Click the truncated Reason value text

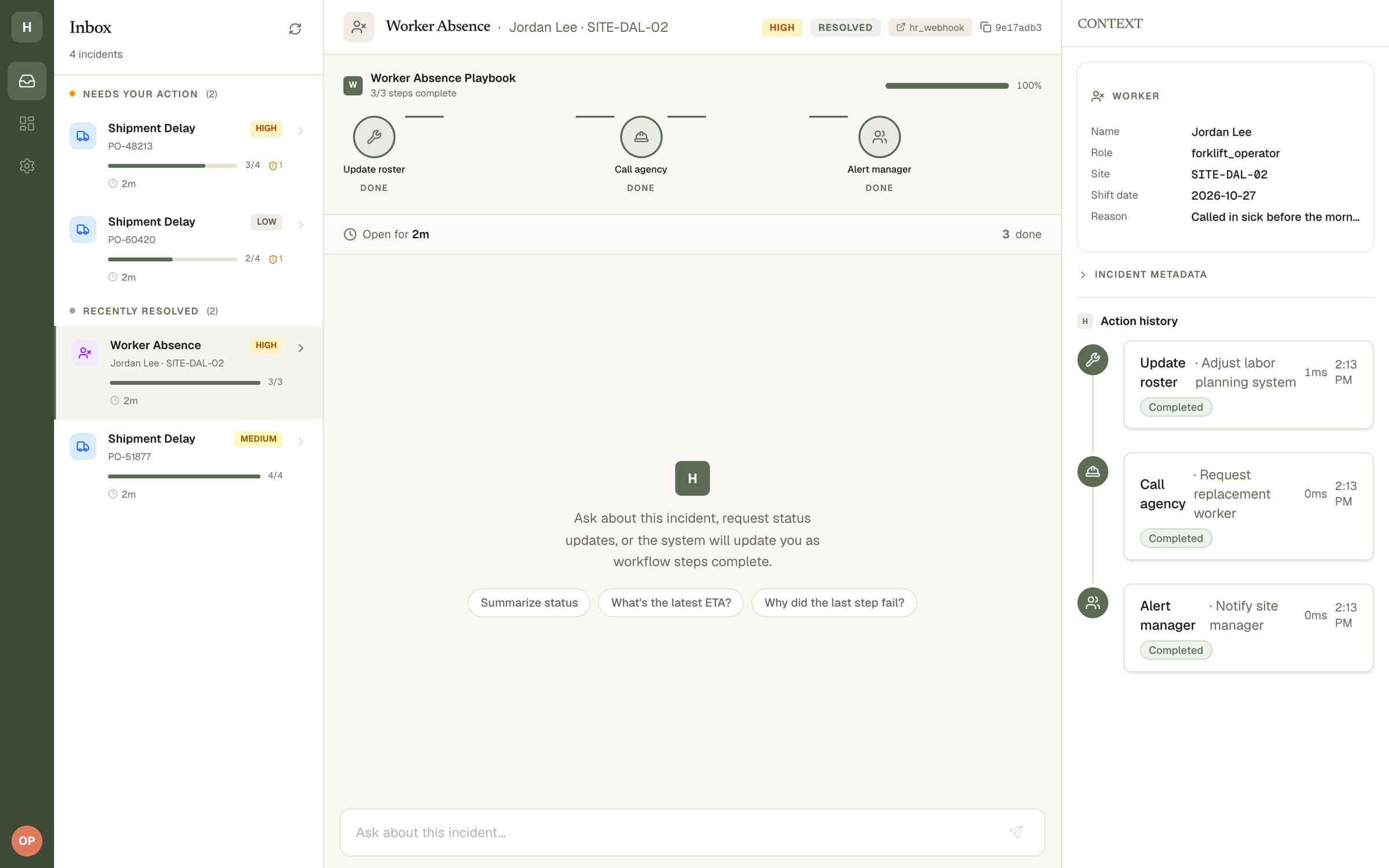pyautogui.click(x=1275, y=217)
